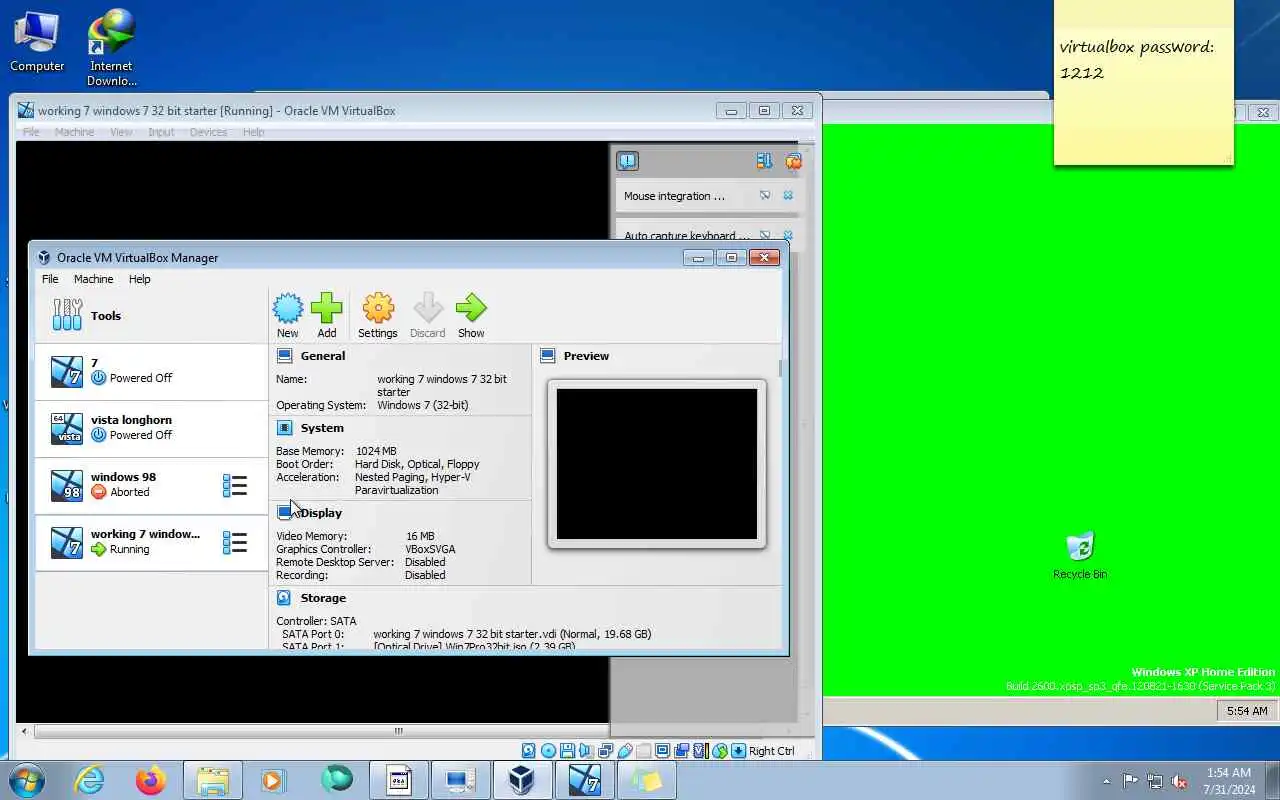Click the Storage section header link
Image resolution: width=1280 pixels, height=800 pixels.
coord(323,598)
